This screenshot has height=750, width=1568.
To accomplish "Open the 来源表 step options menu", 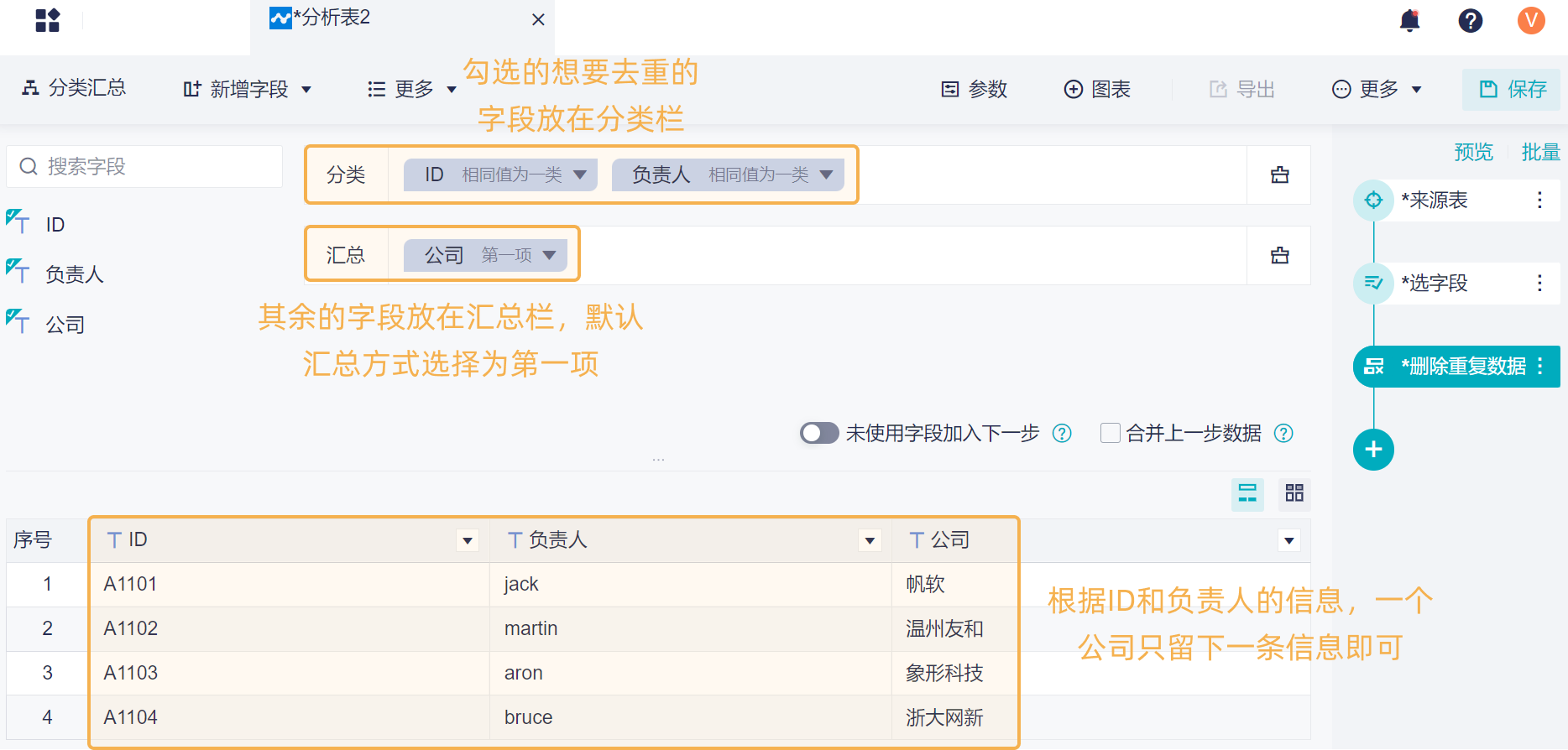I will [1539, 200].
